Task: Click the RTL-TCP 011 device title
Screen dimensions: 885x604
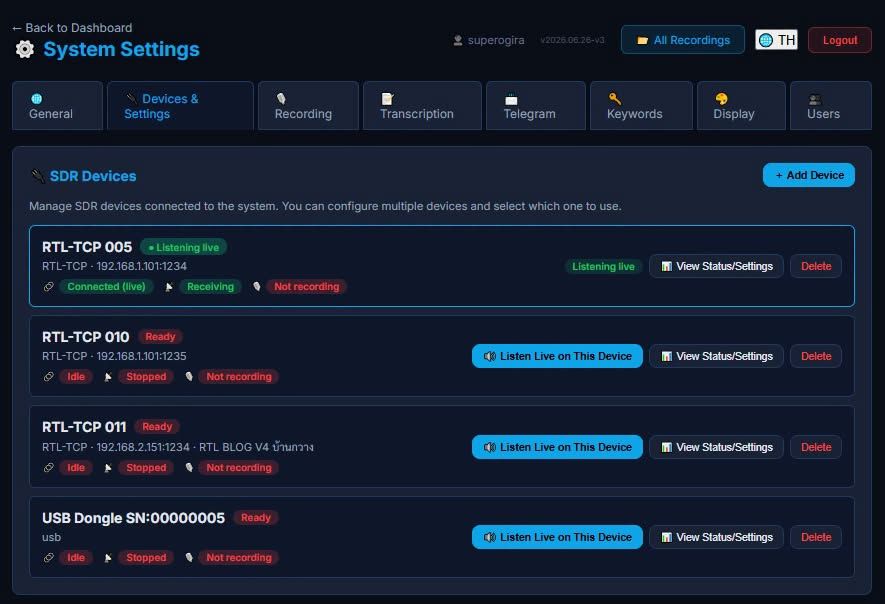Action: 84,427
